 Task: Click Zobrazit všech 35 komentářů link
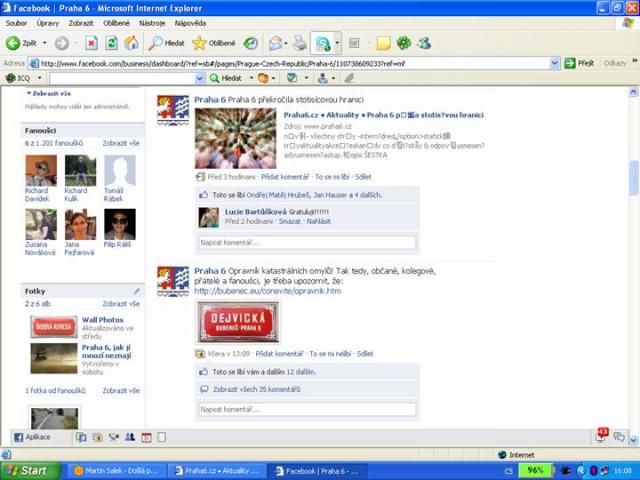tap(257, 389)
